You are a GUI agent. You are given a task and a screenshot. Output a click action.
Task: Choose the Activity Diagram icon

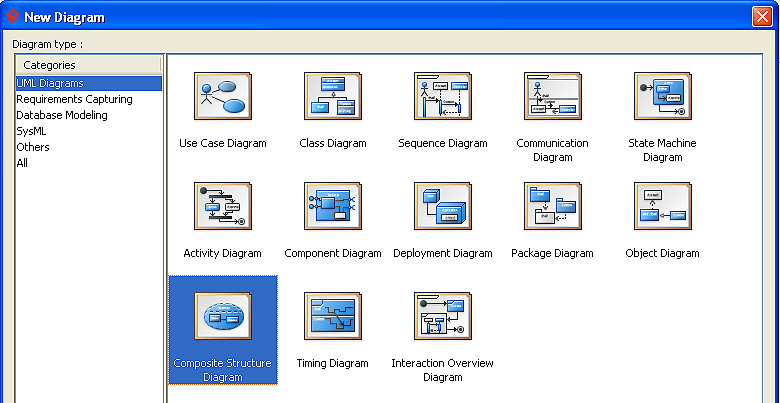point(222,206)
